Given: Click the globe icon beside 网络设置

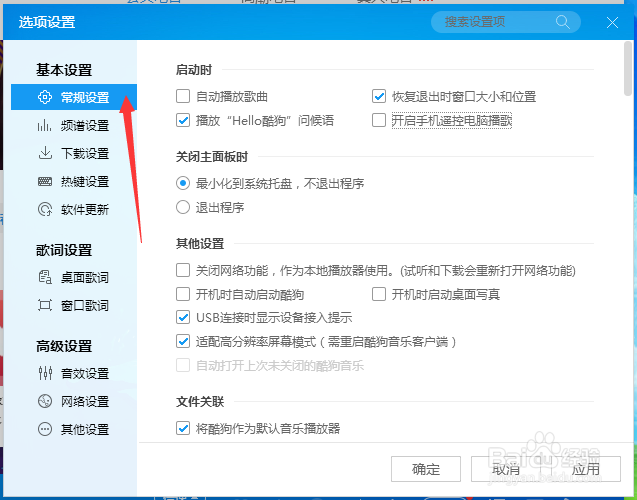Looking at the screenshot, I should coord(45,401).
